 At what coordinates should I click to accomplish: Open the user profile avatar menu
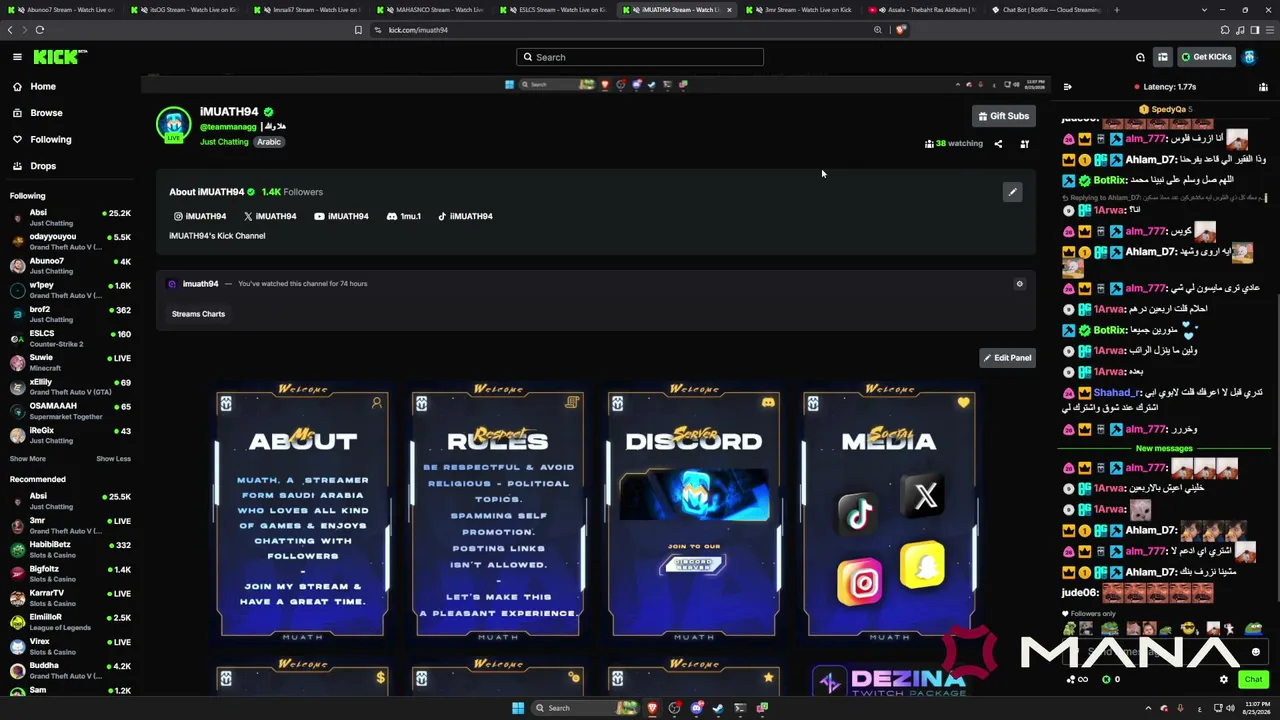click(1249, 57)
